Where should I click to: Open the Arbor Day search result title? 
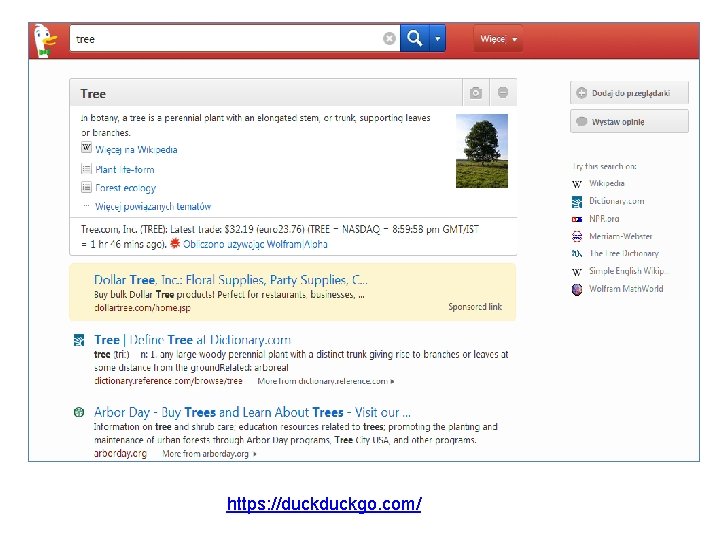pos(252,412)
